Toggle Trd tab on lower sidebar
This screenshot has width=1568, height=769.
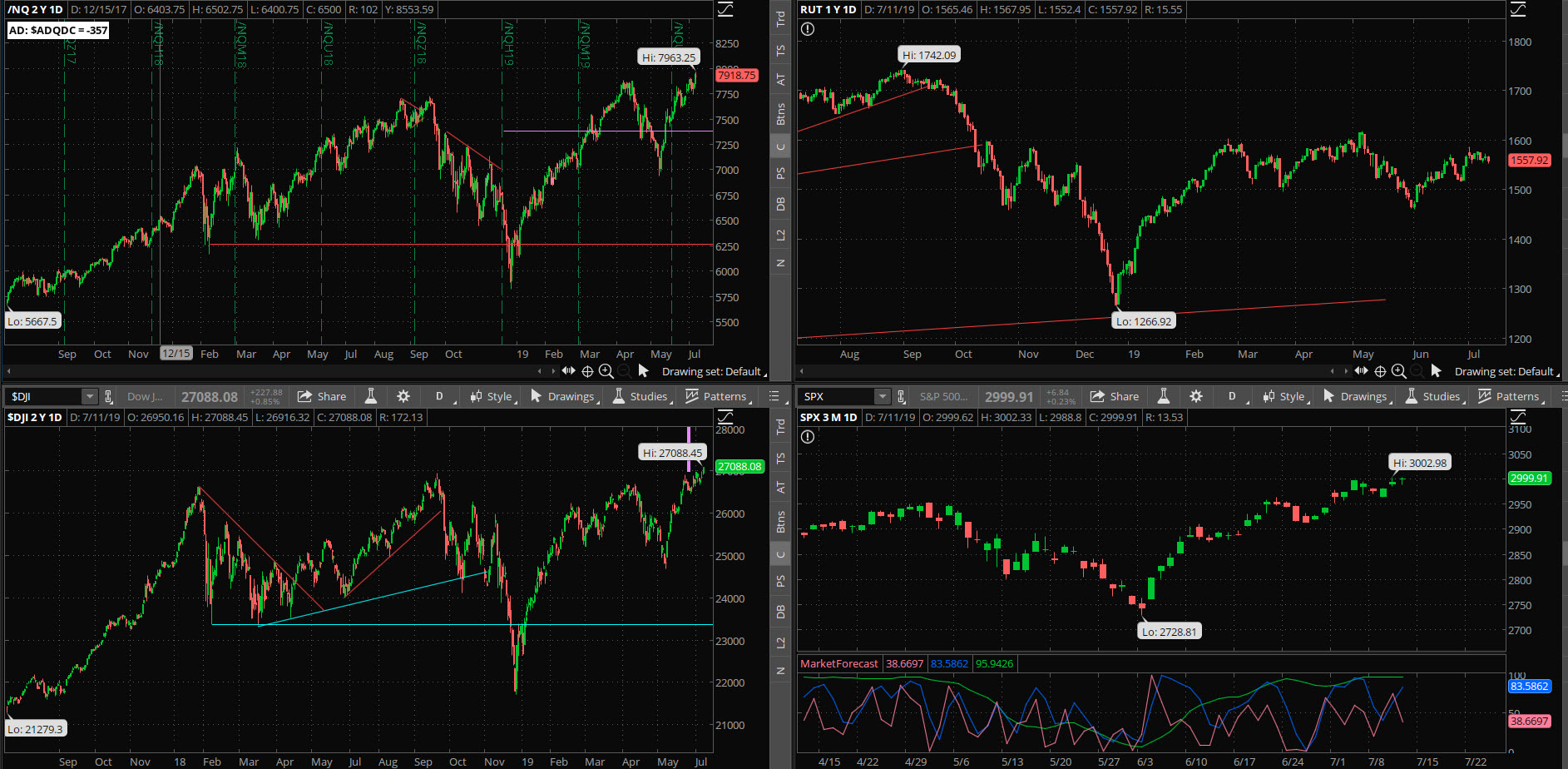[780, 426]
